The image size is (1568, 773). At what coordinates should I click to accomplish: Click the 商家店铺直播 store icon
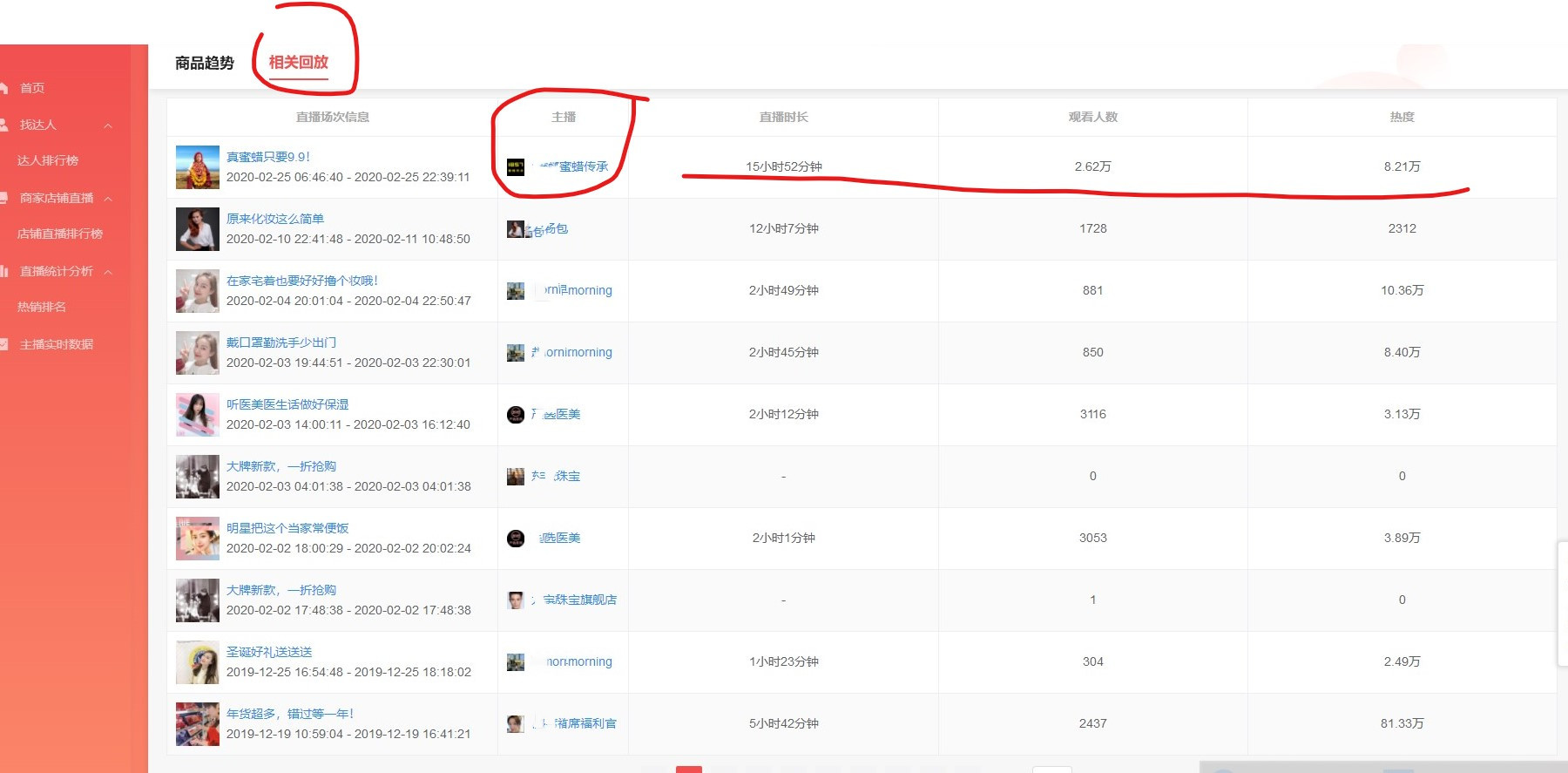point(4,198)
